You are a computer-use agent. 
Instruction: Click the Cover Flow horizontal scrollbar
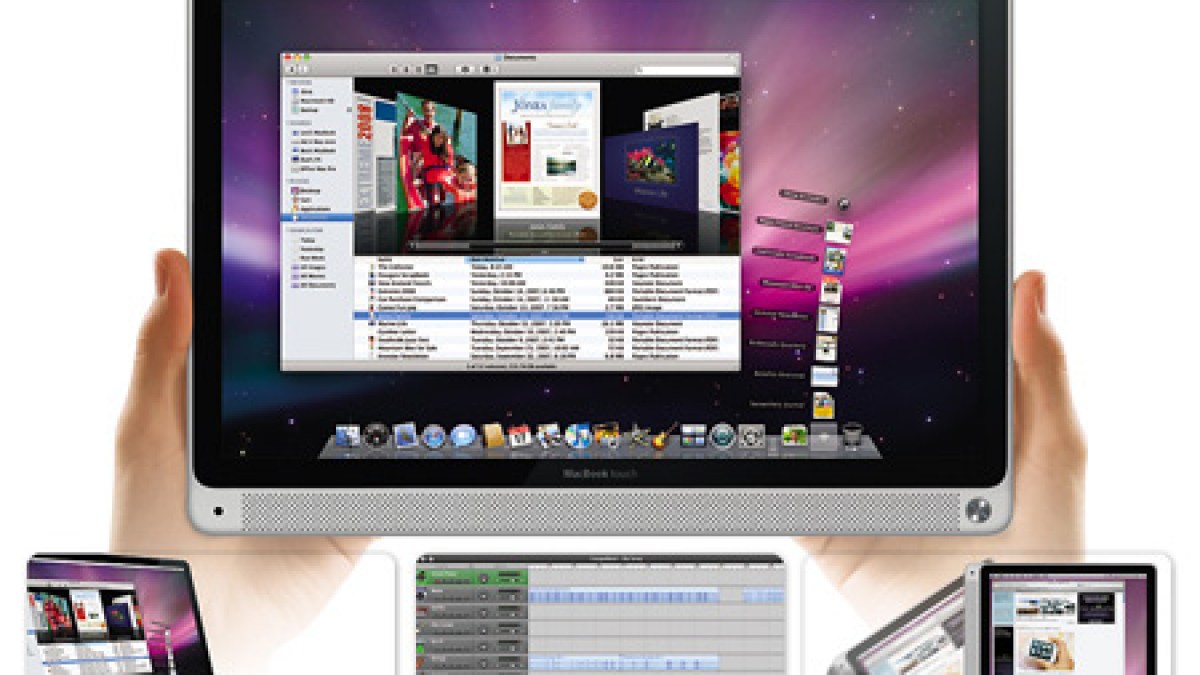click(546, 244)
